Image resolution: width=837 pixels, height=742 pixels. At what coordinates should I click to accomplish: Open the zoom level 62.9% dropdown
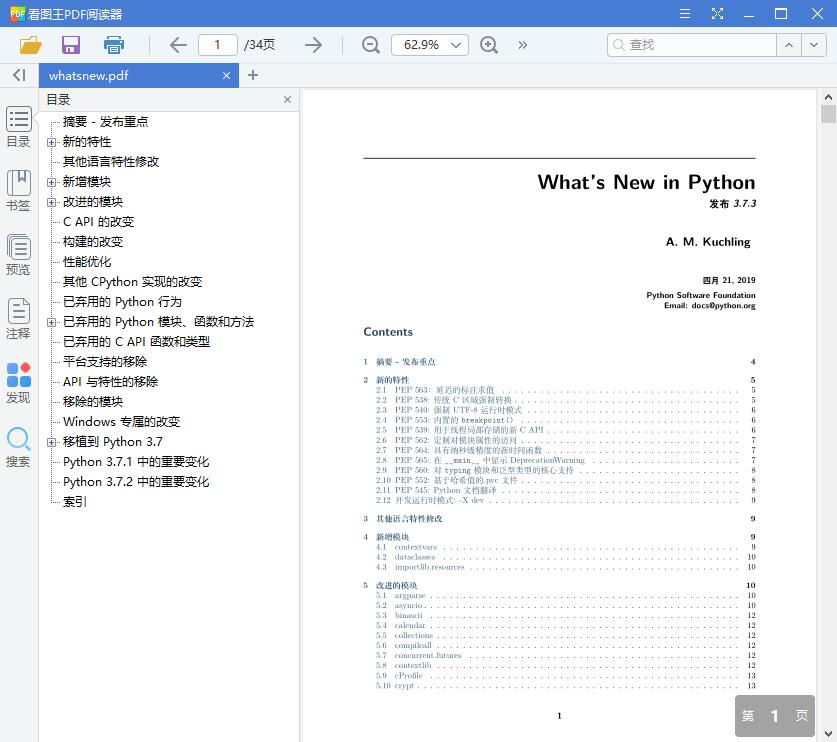[430, 45]
